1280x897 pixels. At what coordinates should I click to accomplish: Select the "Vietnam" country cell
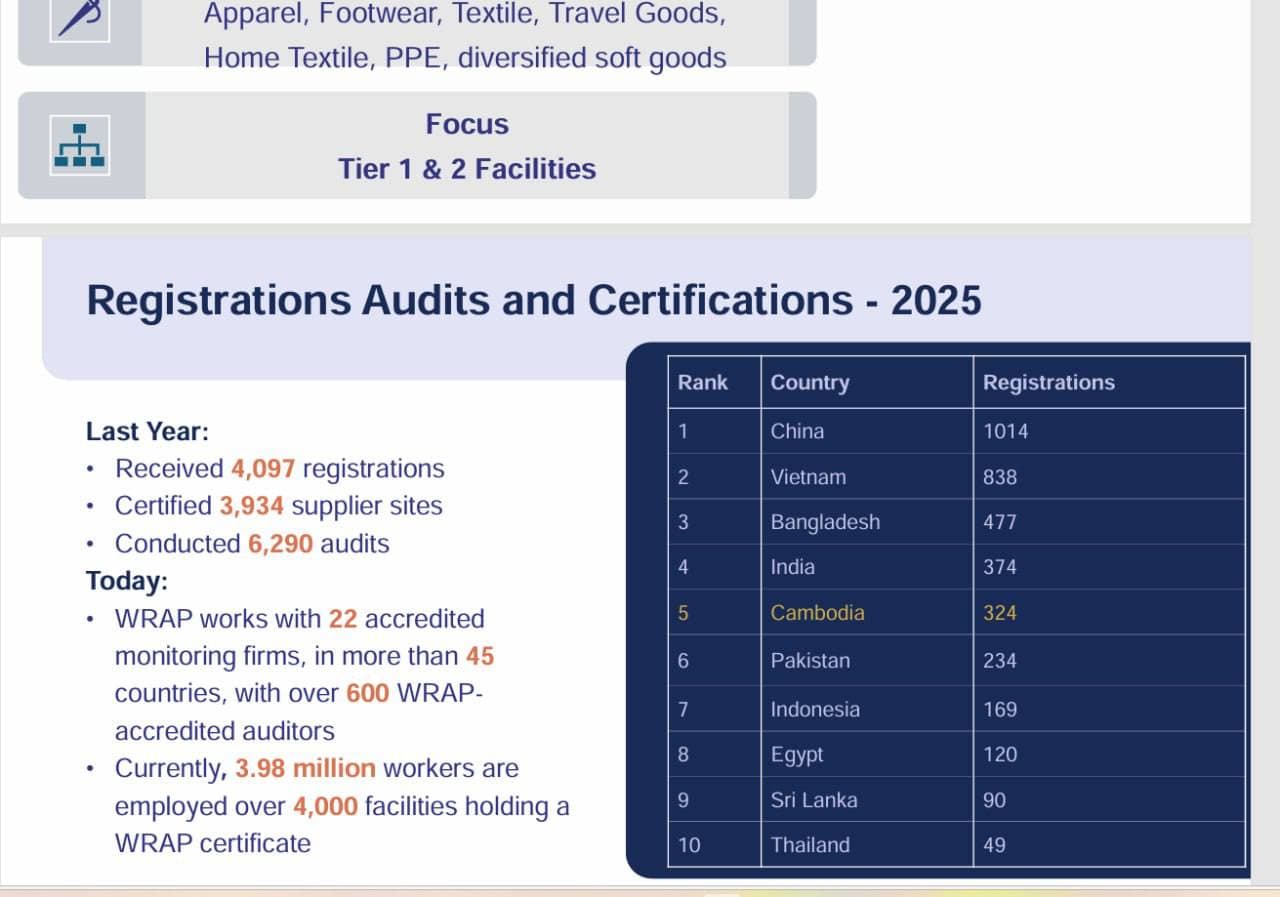(808, 477)
